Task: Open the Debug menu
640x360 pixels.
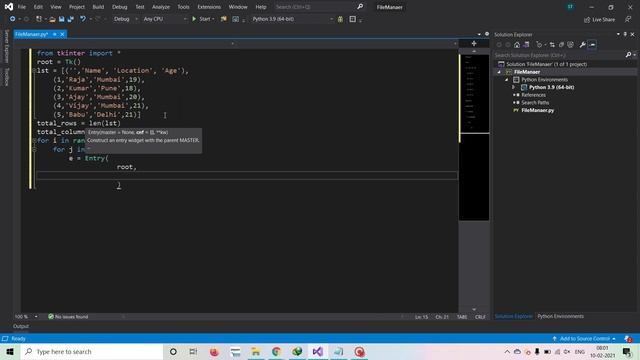Action: 120,7
